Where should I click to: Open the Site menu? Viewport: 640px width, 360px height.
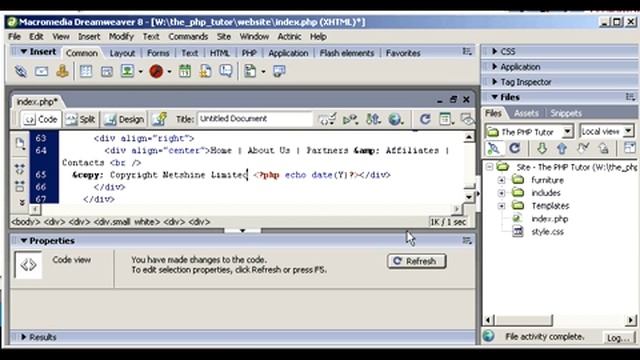[224, 36]
